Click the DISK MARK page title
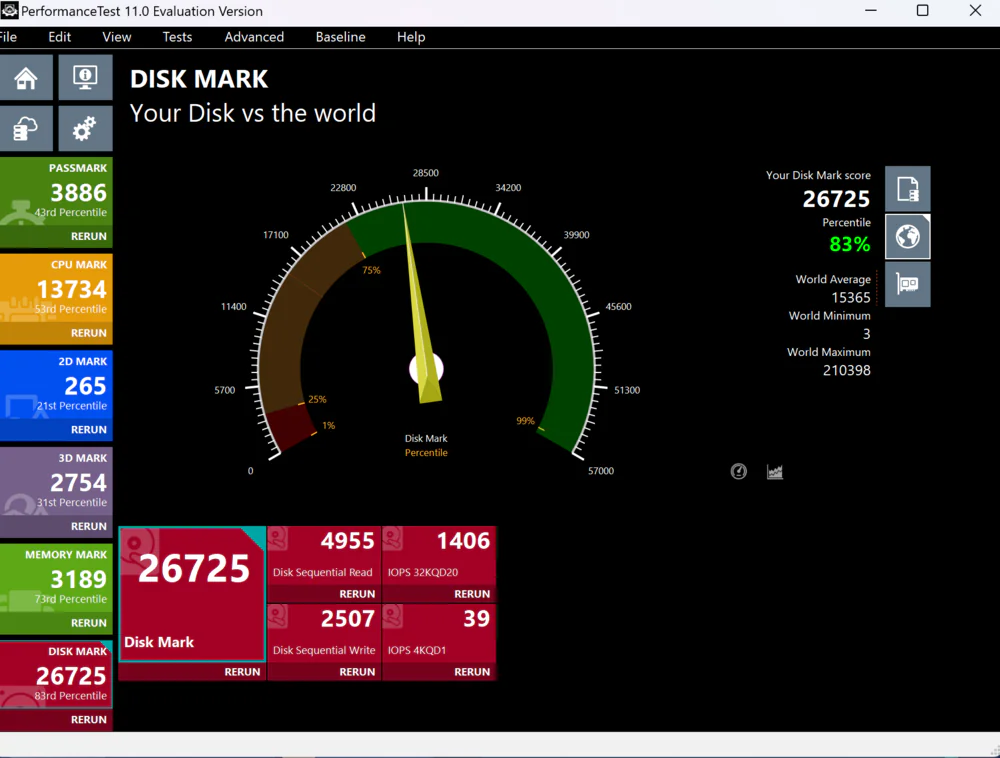 tap(199, 79)
